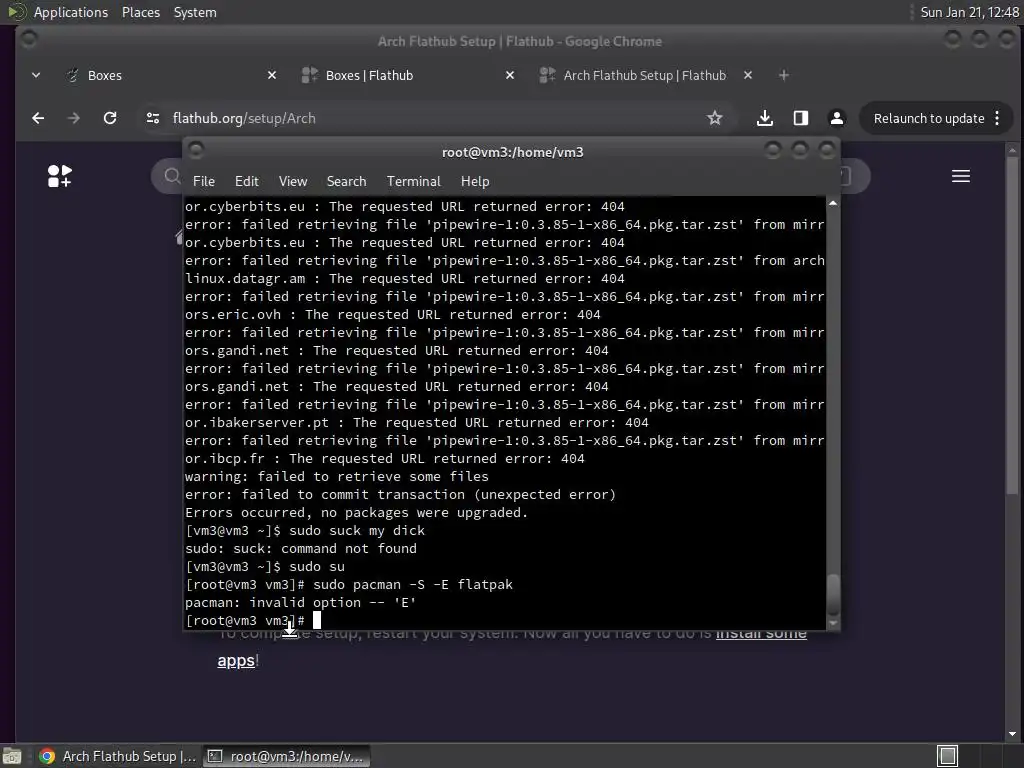Click 'sudo pacman -S -E flatpak' command line

click(x=413, y=584)
